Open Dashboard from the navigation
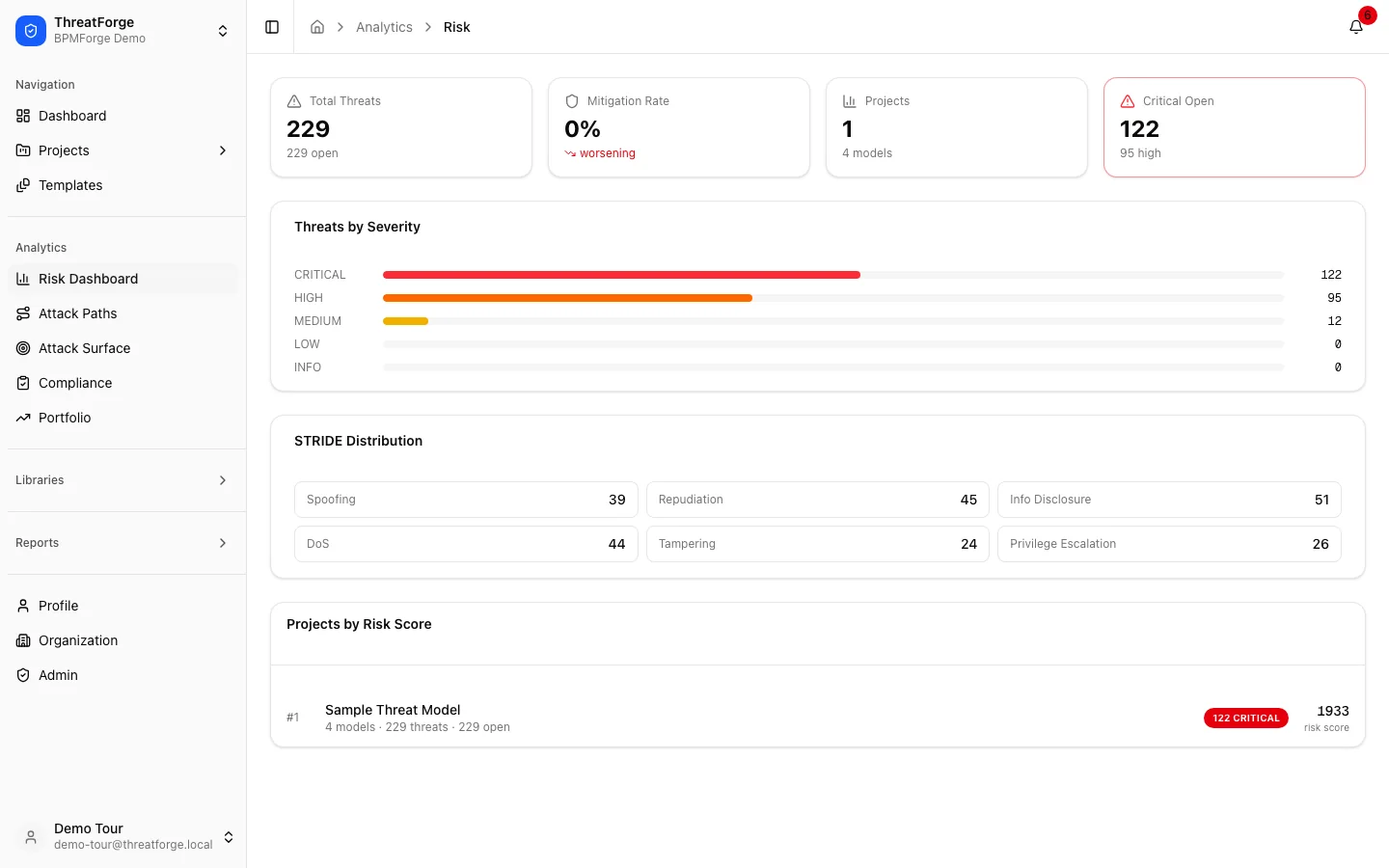1389x868 pixels. coord(123,116)
